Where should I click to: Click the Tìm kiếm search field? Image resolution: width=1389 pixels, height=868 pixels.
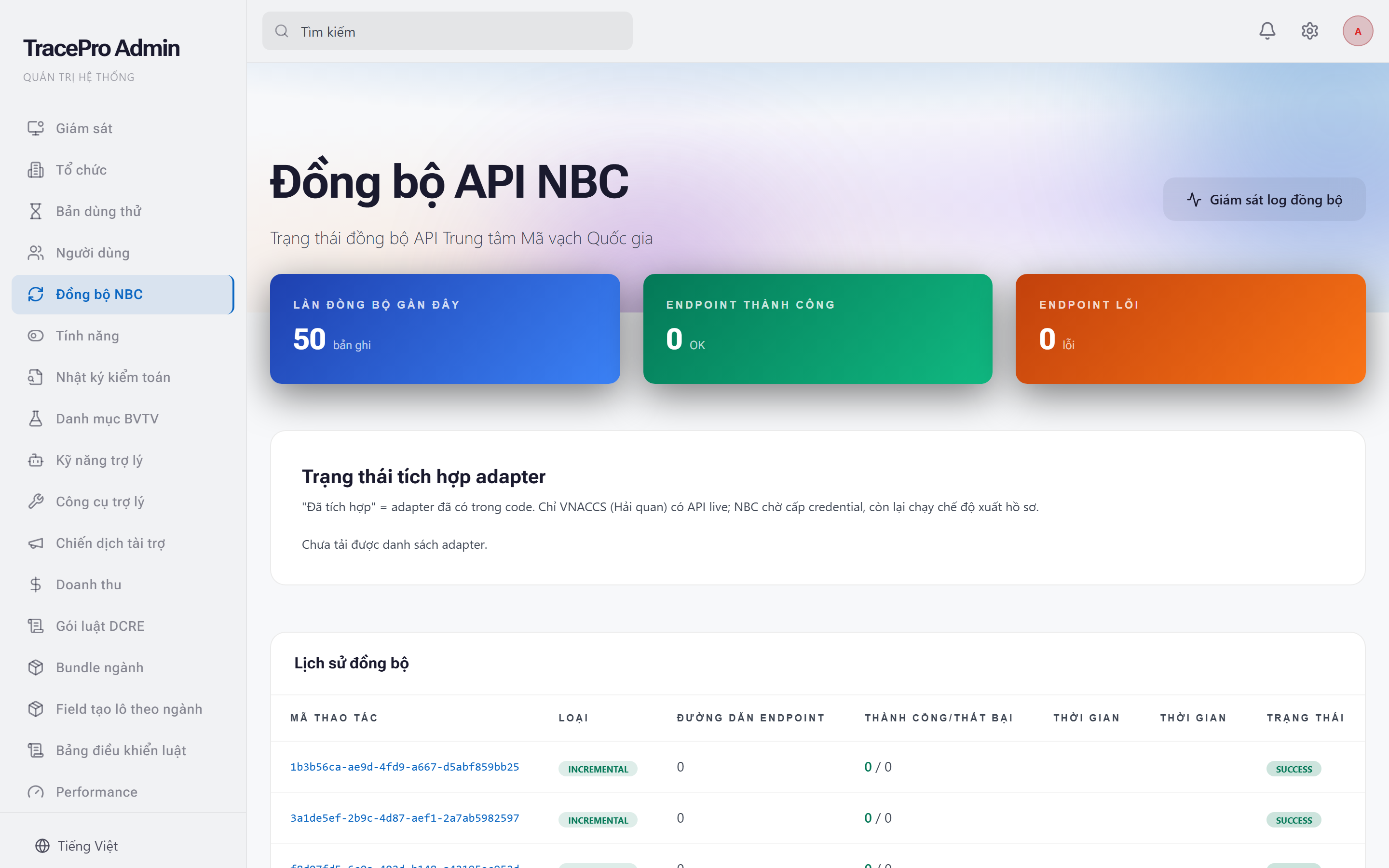click(448, 31)
